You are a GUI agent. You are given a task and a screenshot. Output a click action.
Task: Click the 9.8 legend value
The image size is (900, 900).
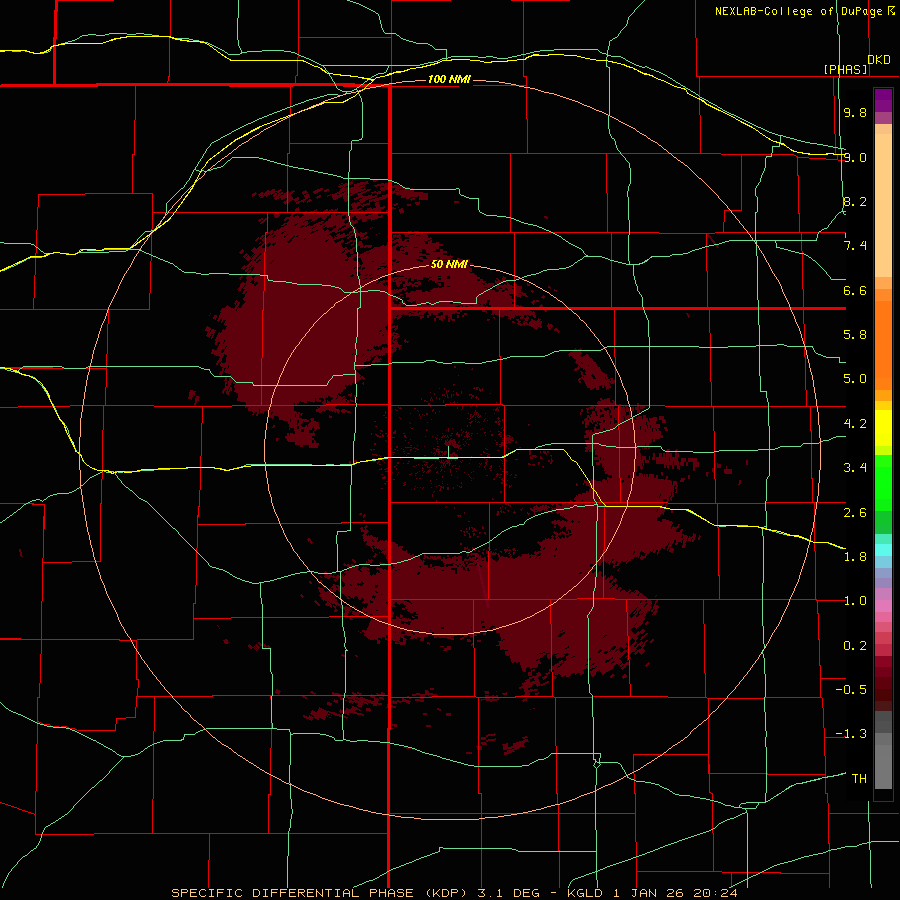coord(855,112)
